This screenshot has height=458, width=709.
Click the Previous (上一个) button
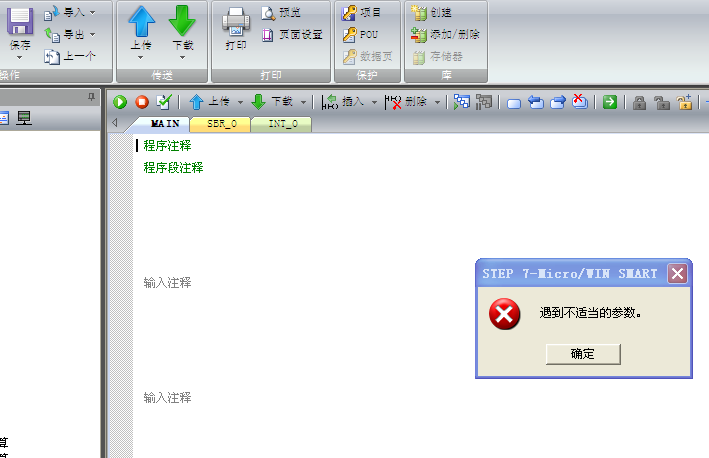point(70,56)
